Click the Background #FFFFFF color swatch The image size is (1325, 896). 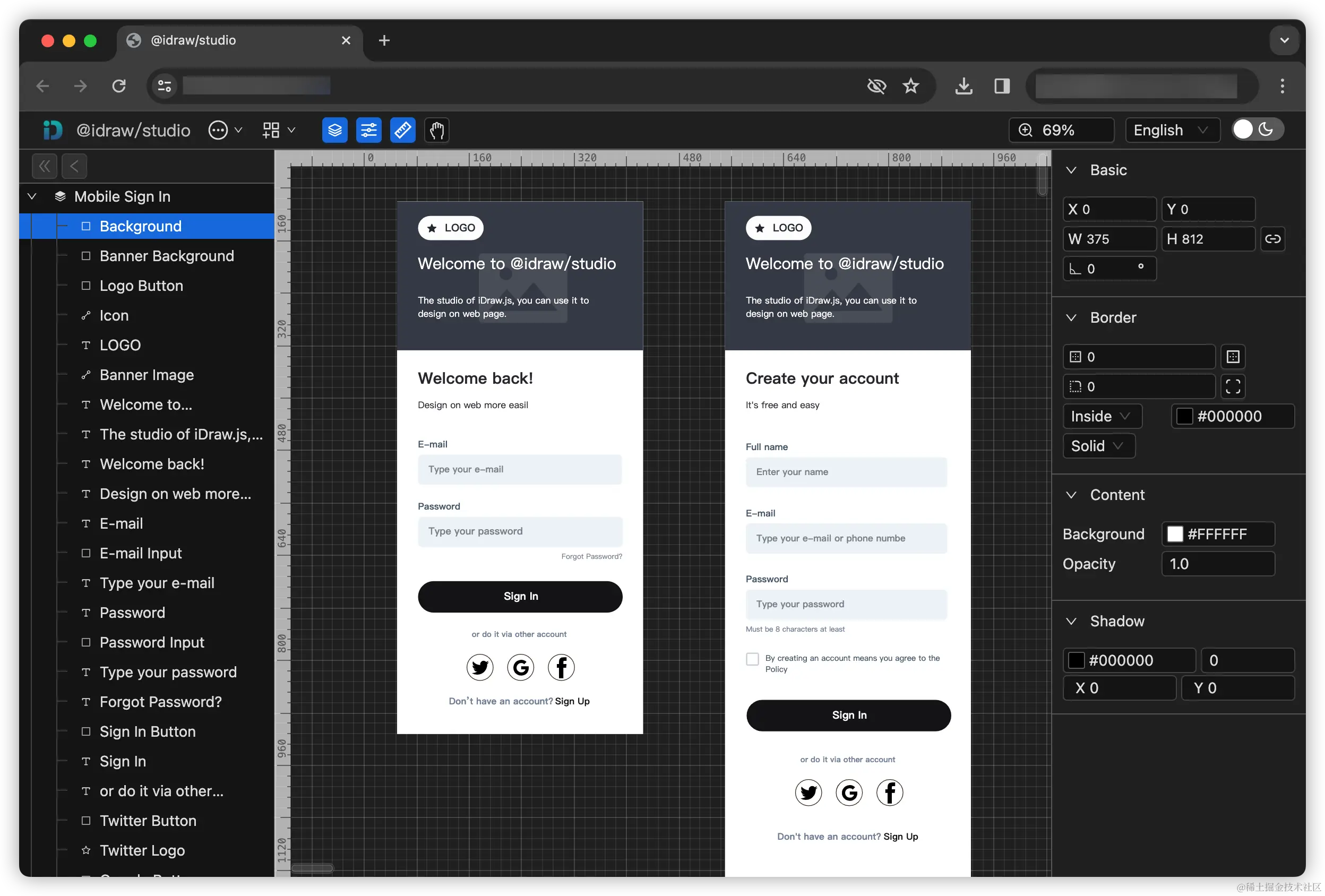pos(1175,534)
